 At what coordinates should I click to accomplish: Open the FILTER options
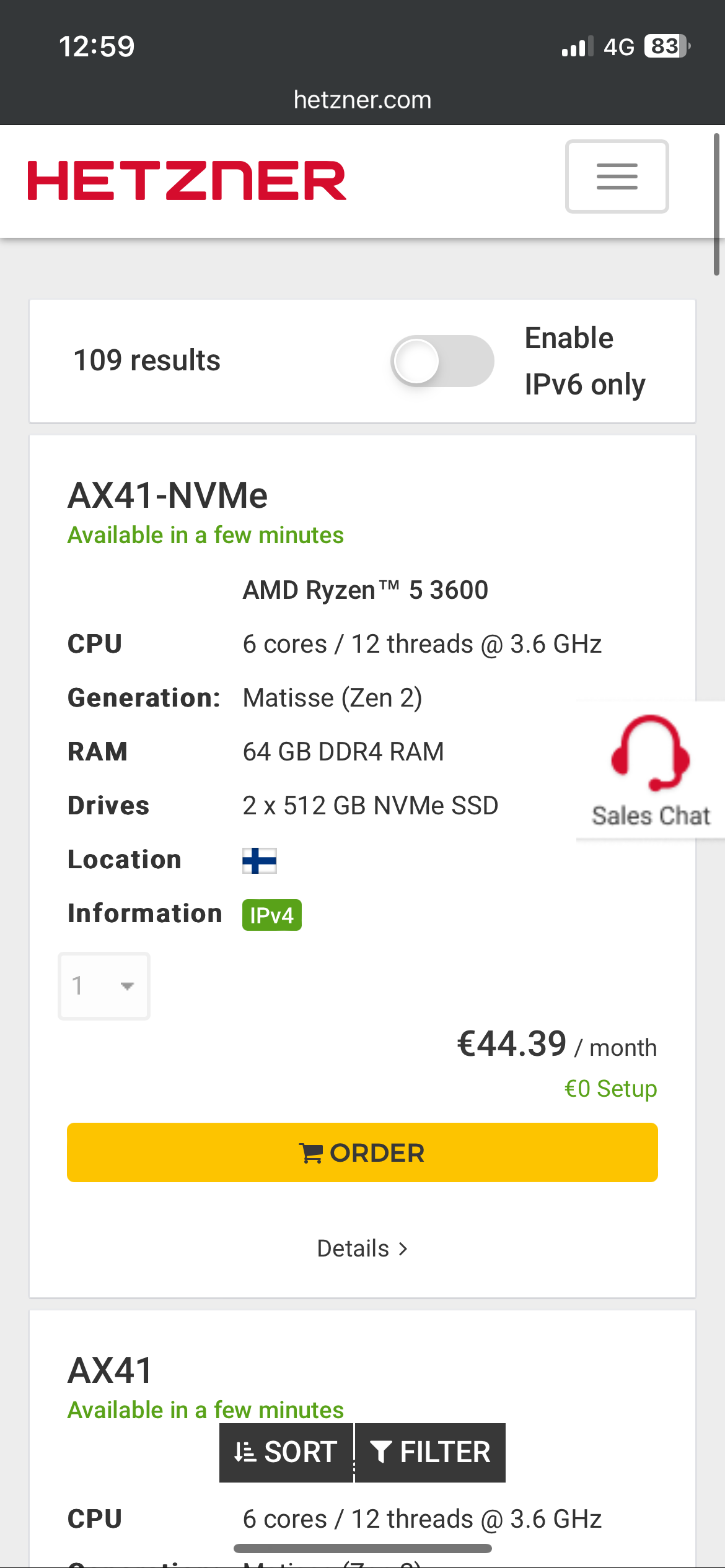click(x=431, y=1452)
